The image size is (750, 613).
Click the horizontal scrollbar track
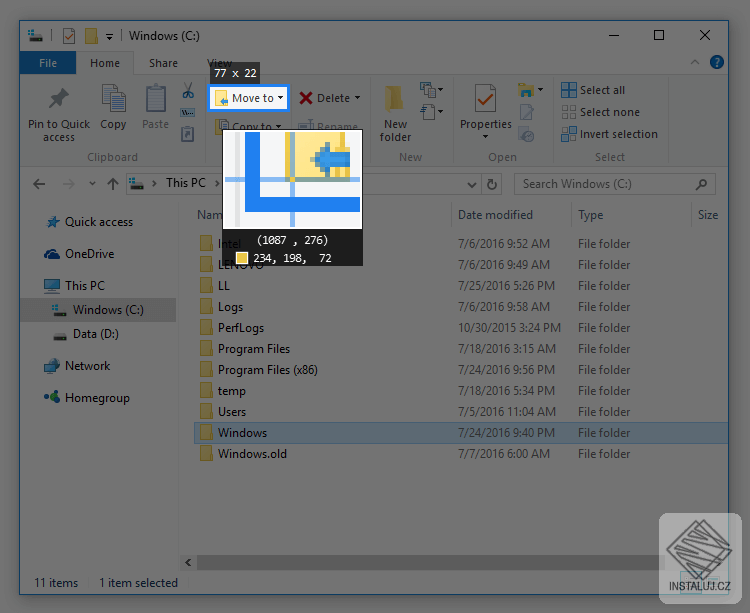[428, 562]
